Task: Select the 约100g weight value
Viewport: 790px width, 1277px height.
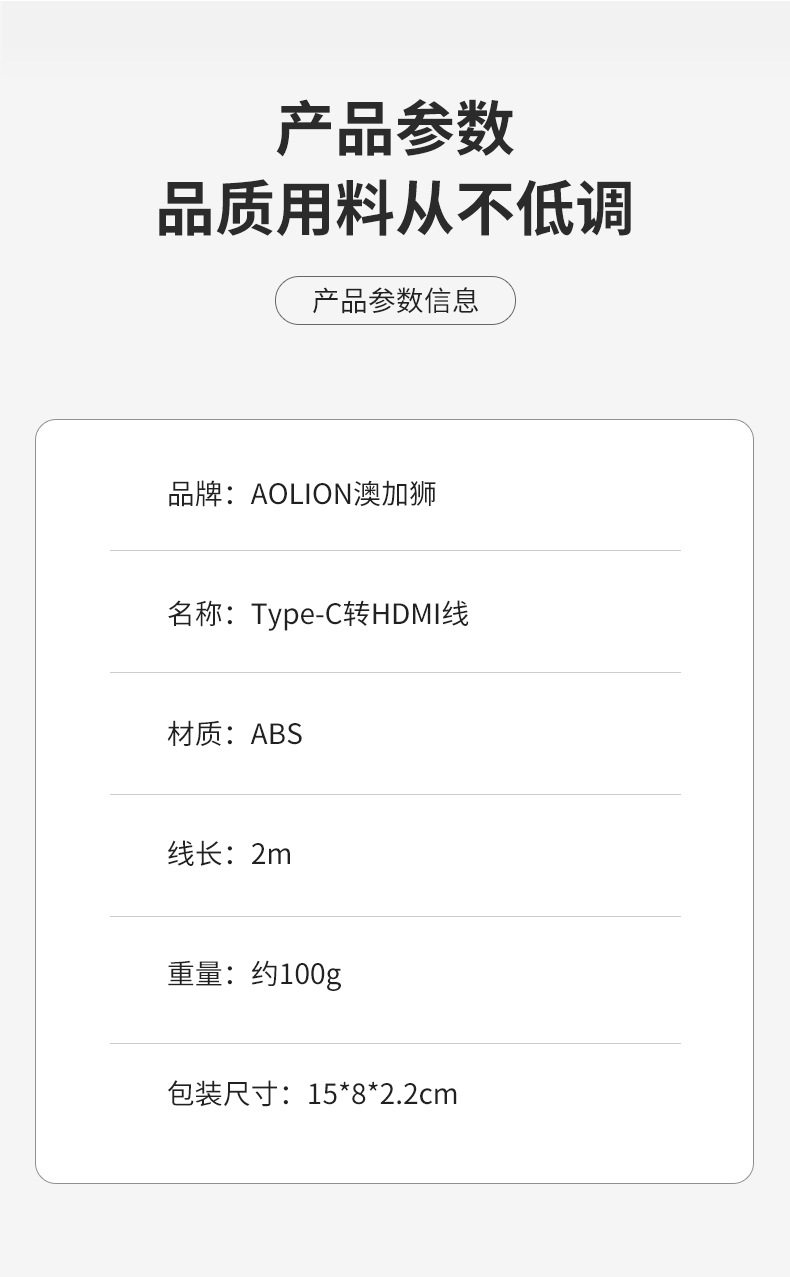Action: pyautogui.click(x=296, y=974)
